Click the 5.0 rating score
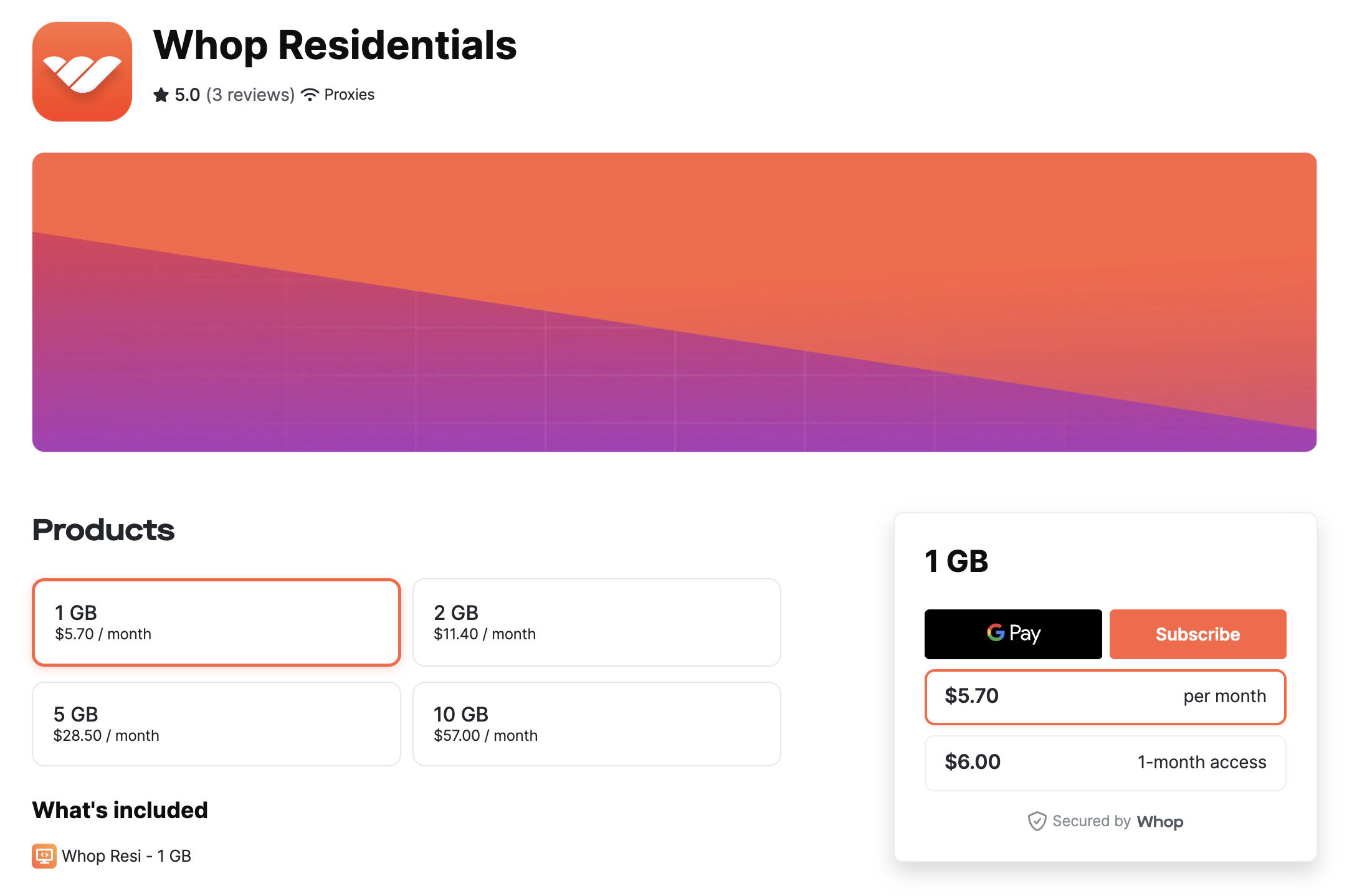The image size is (1357, 896). tap(186, 94)
